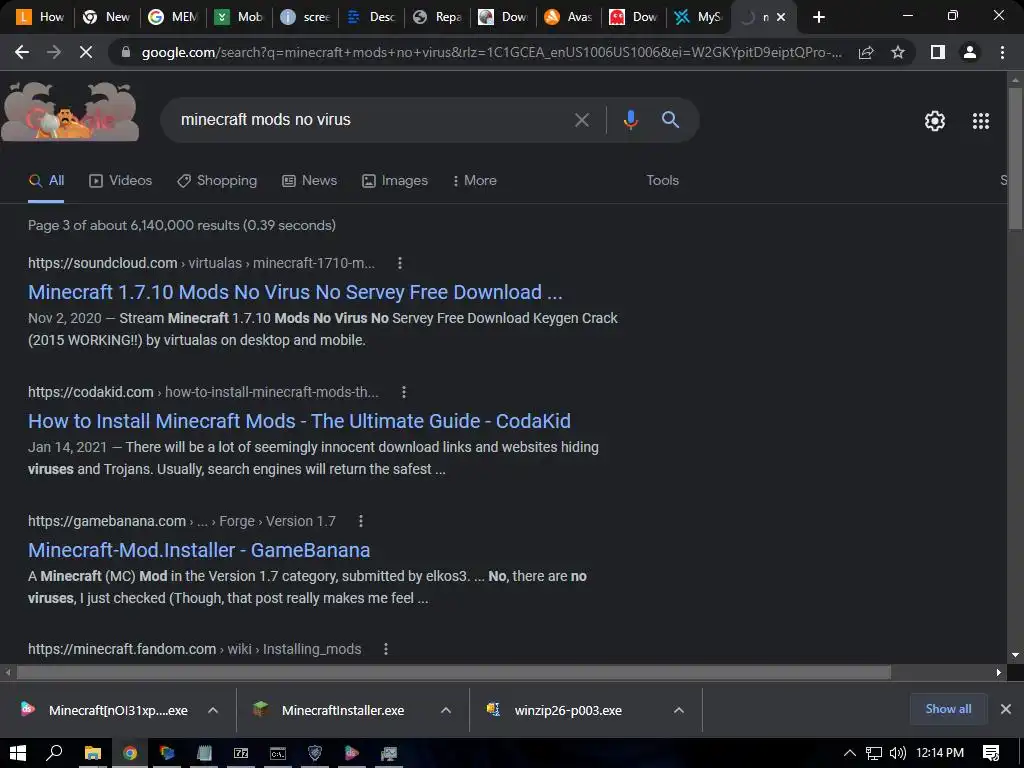Open the Chrome taskbar icon
Screen dimensions: 1024x768
129,753
